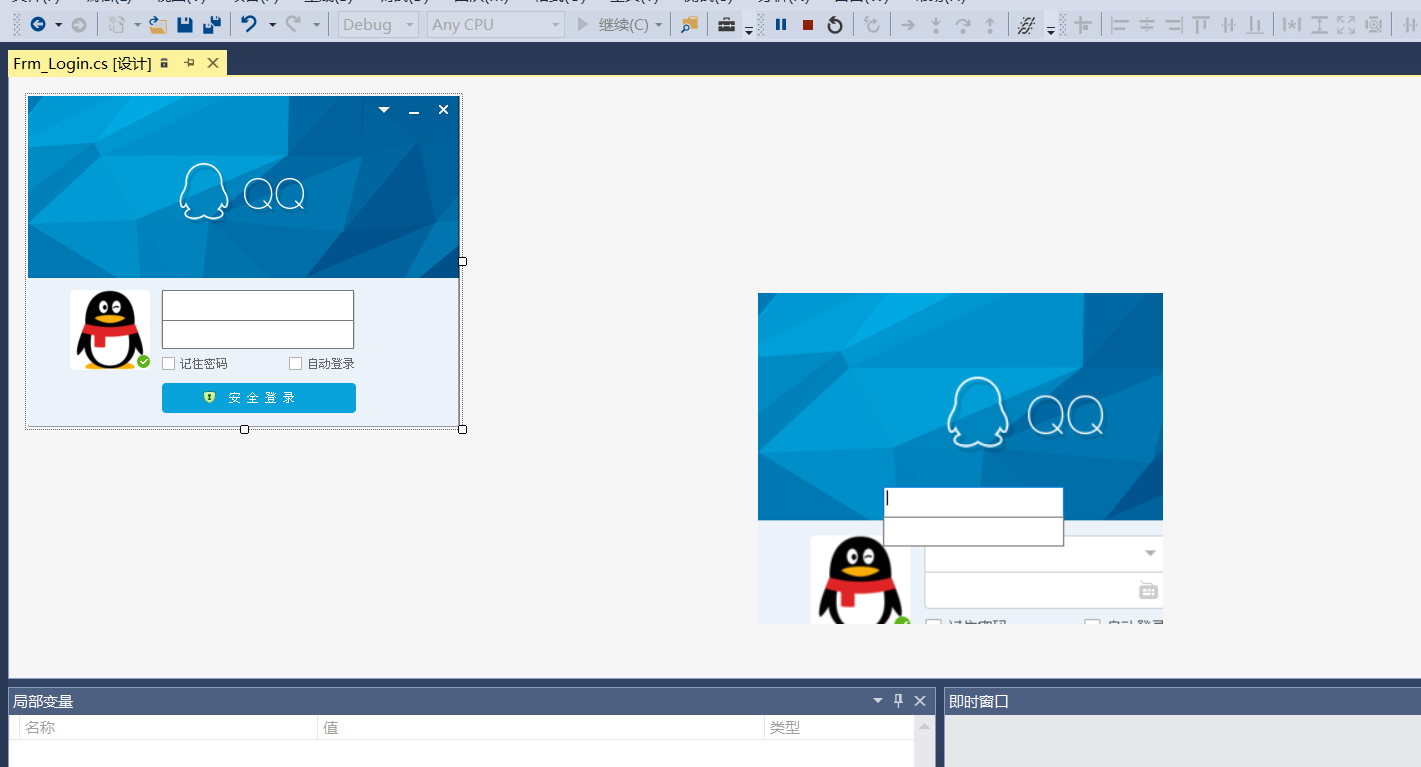
Task: Click the 类型 column header
Action: (x=839, y=728)
